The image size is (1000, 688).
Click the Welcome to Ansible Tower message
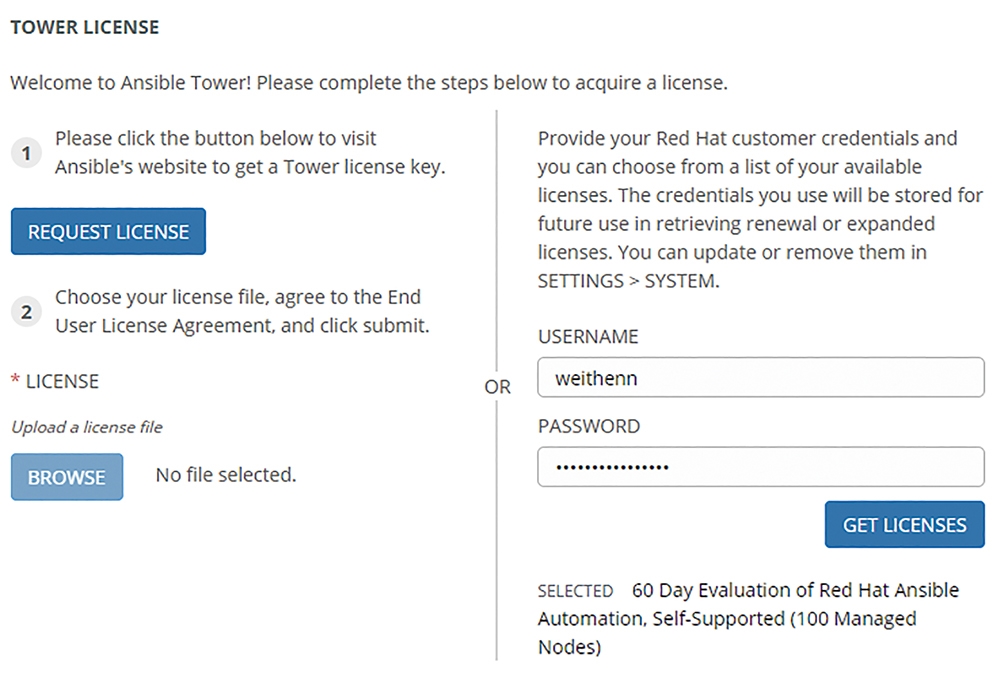point(369,83)
